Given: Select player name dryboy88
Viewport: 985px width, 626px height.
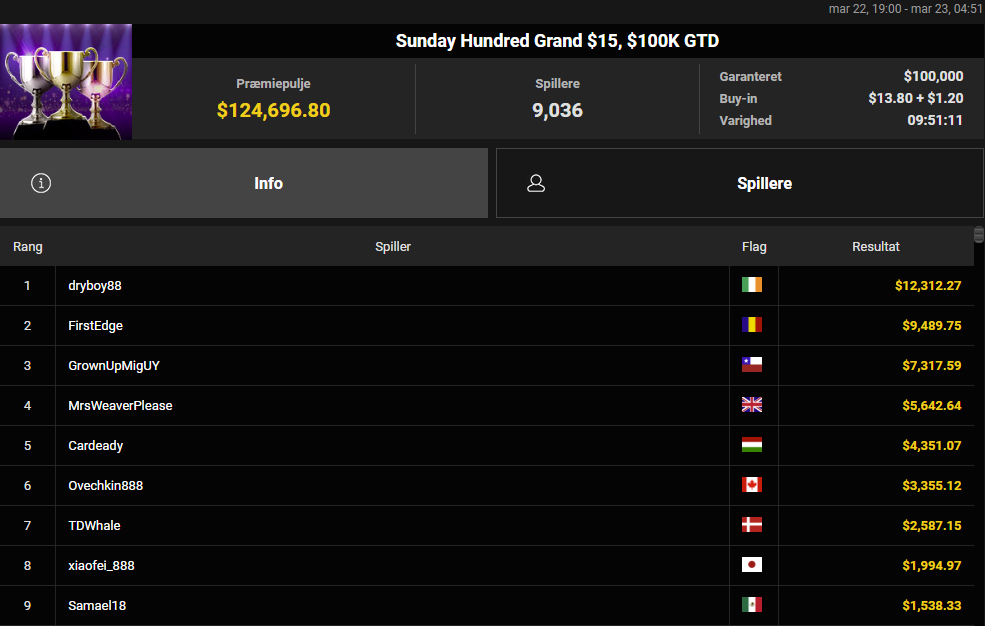Looking at the screenshot, I should [95, 286].
